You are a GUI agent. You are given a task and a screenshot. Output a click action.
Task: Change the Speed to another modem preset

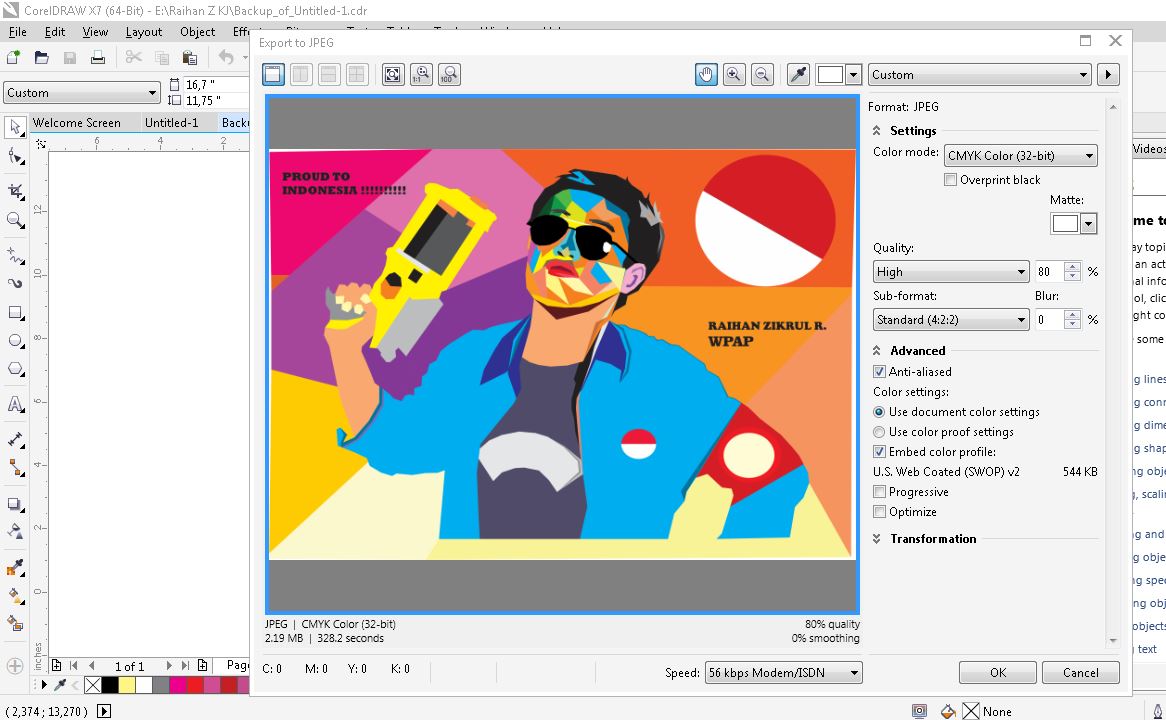tap(782, 671)
